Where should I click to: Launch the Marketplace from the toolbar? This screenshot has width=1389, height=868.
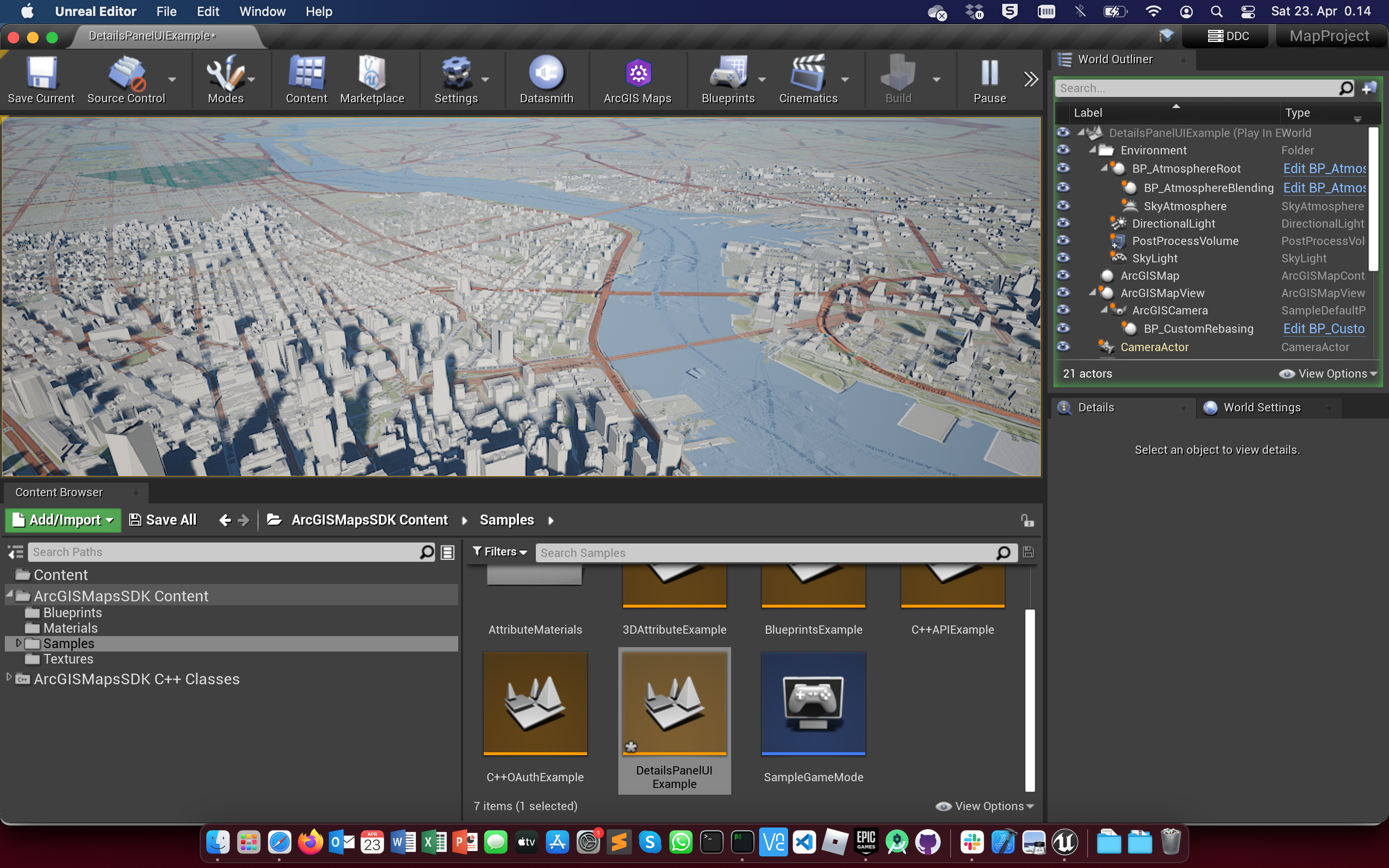click(x=372, y=79)
